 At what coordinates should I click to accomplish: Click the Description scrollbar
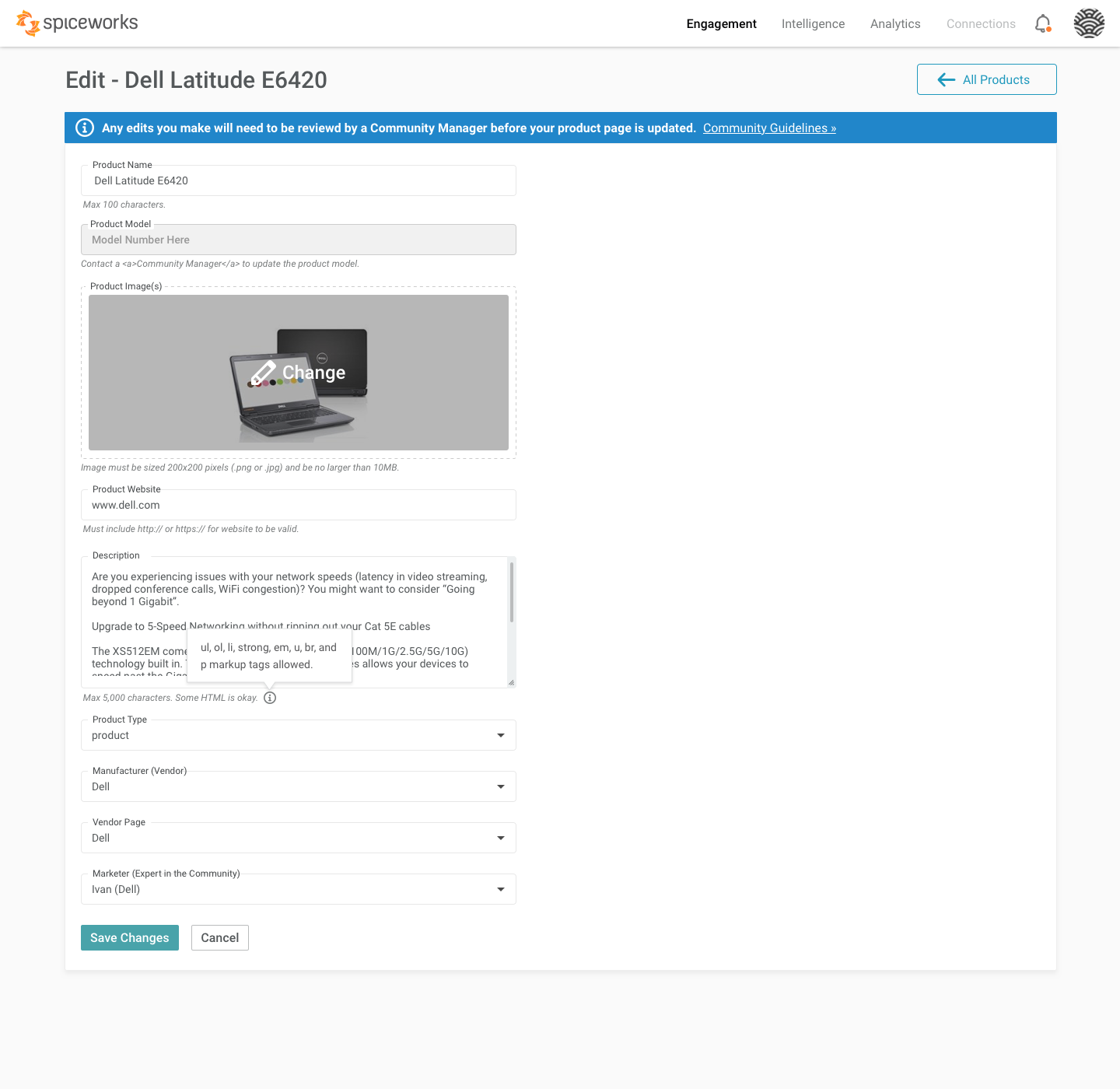tap(512, 593)
